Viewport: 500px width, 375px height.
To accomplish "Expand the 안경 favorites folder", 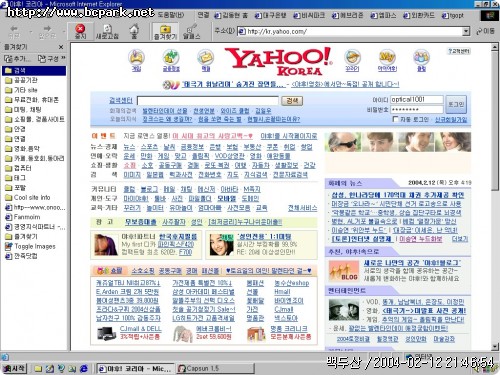I will click(15, 129).
